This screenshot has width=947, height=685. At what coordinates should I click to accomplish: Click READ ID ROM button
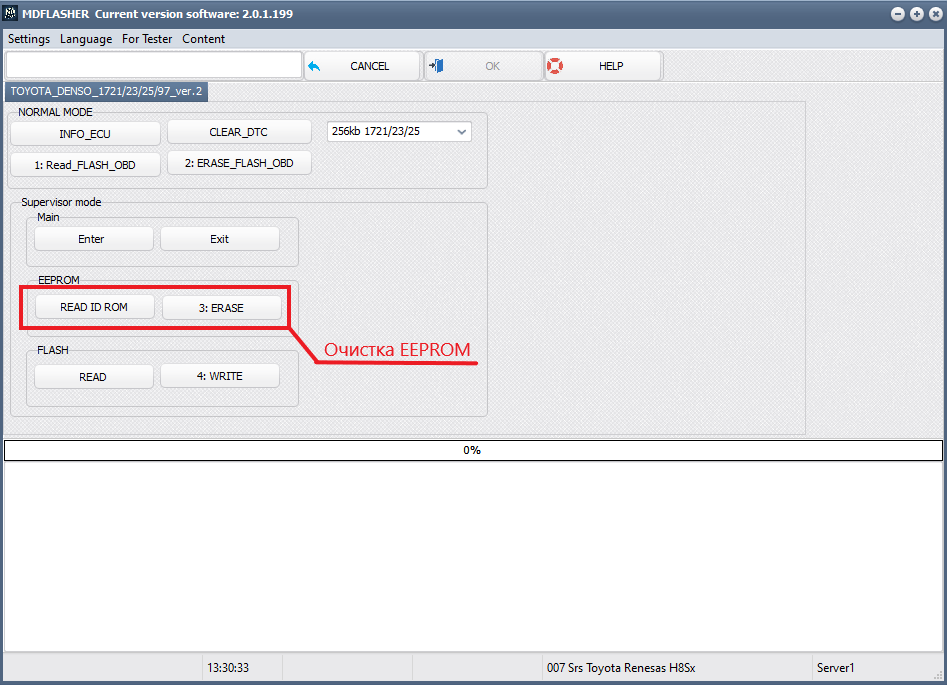pyautogui.click(x=94, y=307)
